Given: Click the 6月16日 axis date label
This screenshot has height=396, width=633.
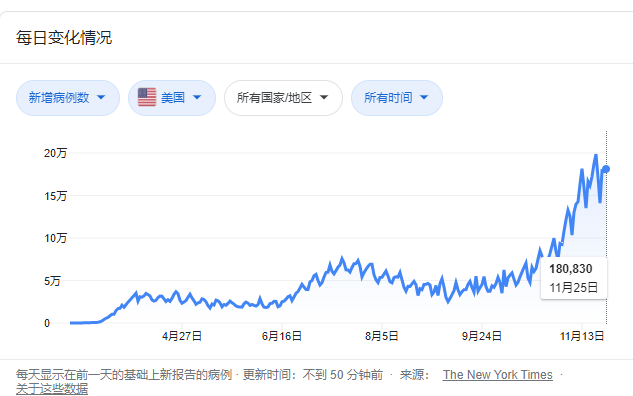Looking at the screenshot, I should click(x=282, y=336).
